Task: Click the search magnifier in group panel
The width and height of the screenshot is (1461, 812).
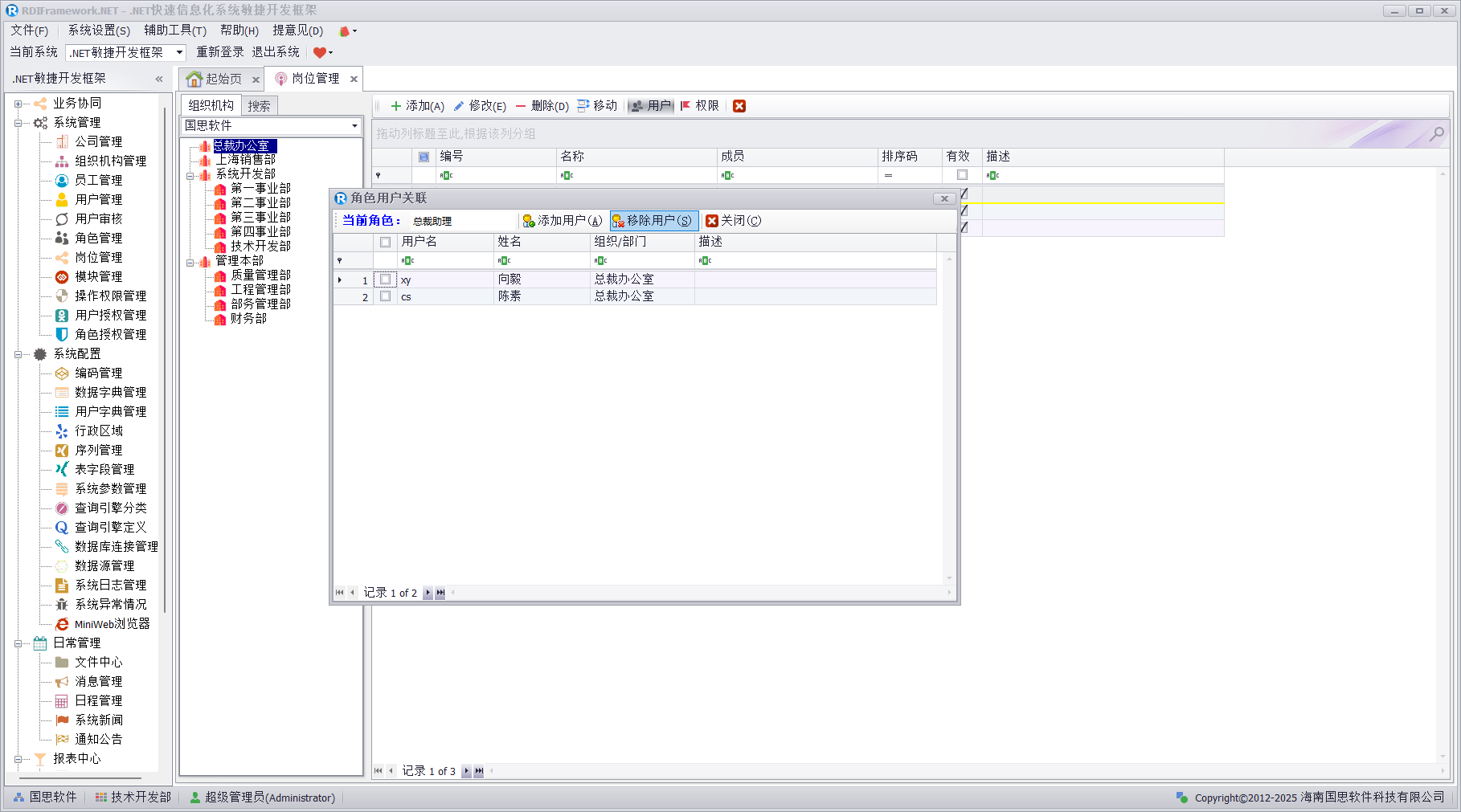Action: (1436, 134)
